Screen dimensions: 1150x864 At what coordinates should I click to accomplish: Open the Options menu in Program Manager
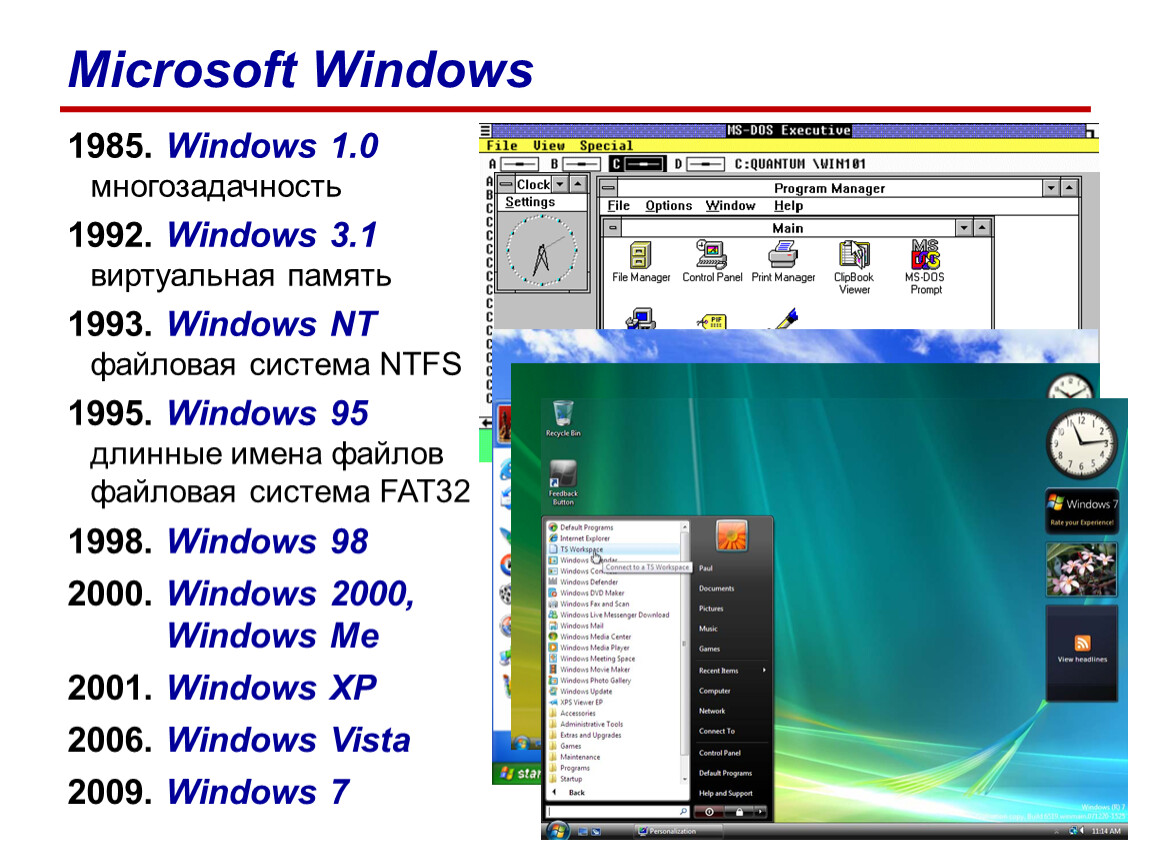coord(668,206)
